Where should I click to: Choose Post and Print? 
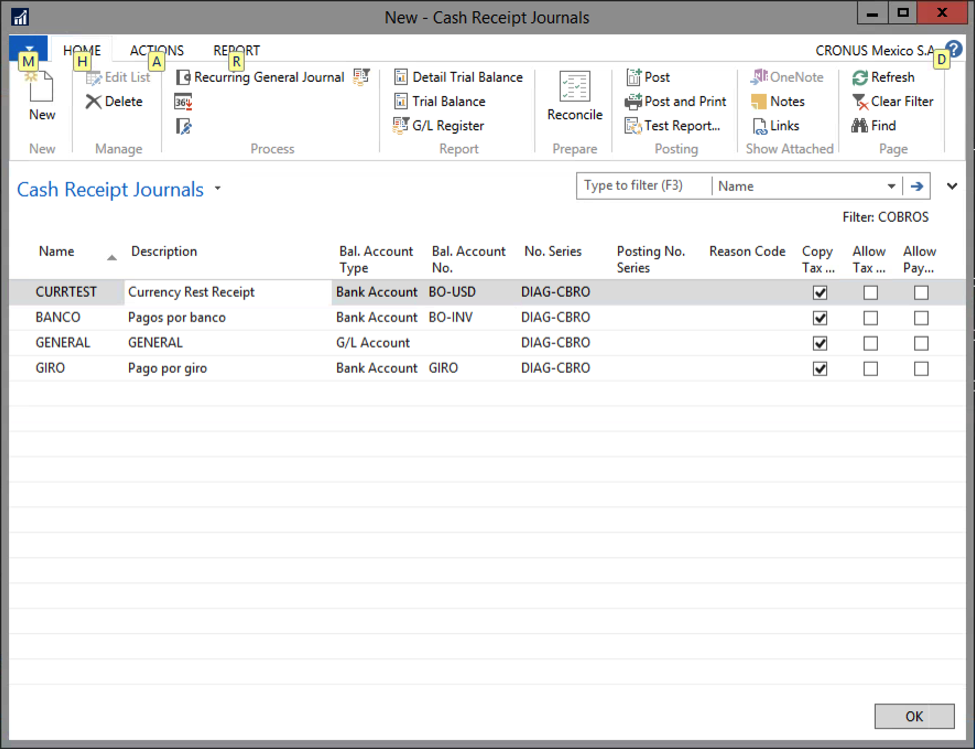pyautogui.click(x=675, y=101)
